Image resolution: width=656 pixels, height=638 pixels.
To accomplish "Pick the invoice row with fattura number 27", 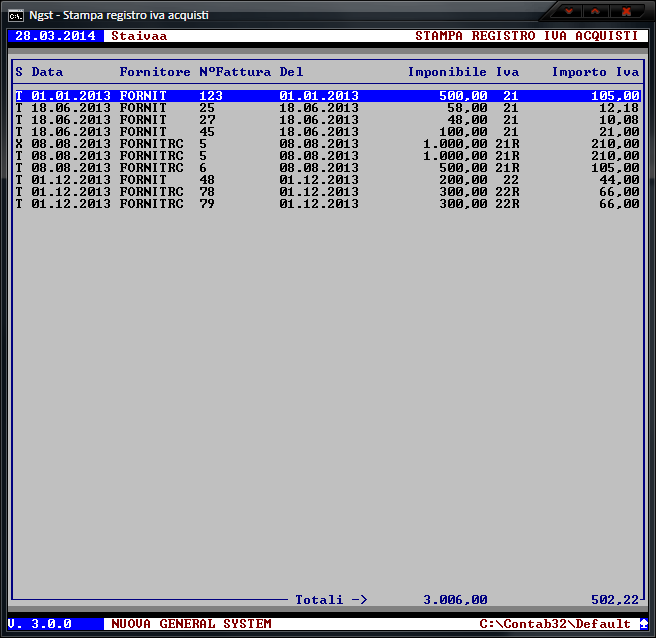I will coord(327,120).
